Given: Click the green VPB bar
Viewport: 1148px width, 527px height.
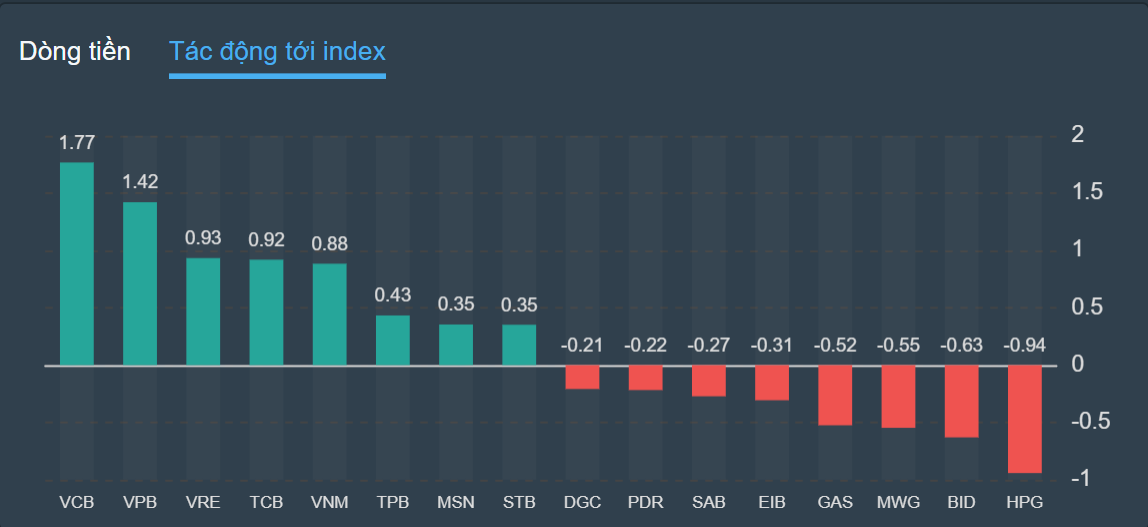Looking at the screenshot, I should pyautogui.click(x=140, y=284).
